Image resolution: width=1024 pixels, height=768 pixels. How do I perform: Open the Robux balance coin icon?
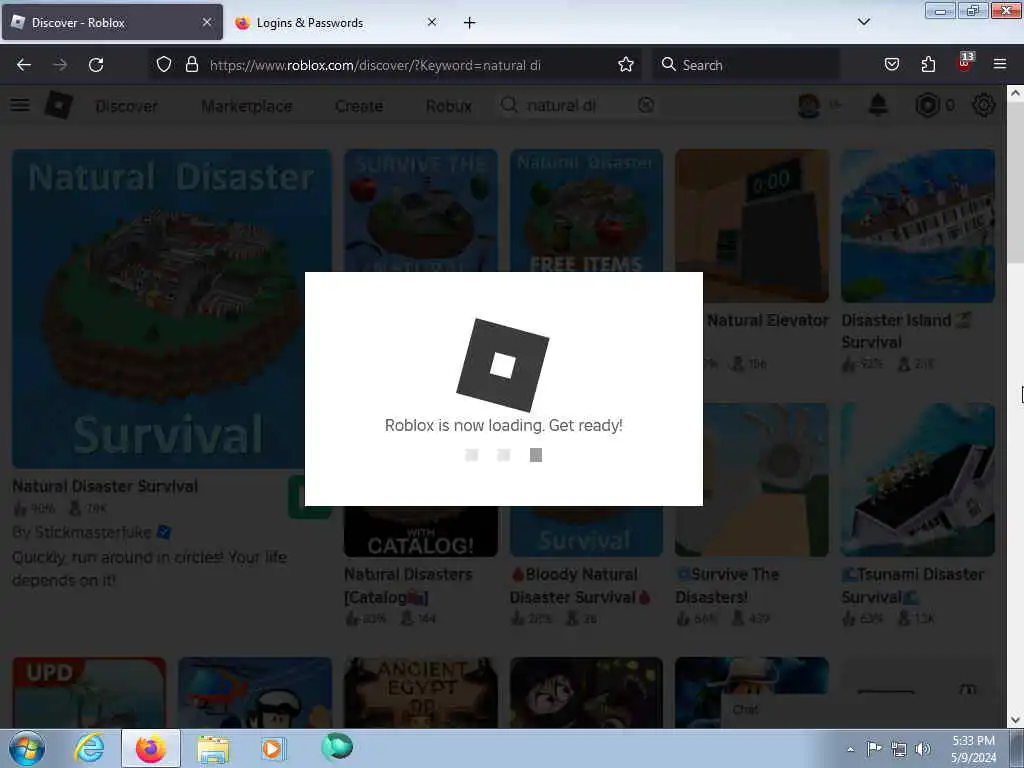(927, 105)
